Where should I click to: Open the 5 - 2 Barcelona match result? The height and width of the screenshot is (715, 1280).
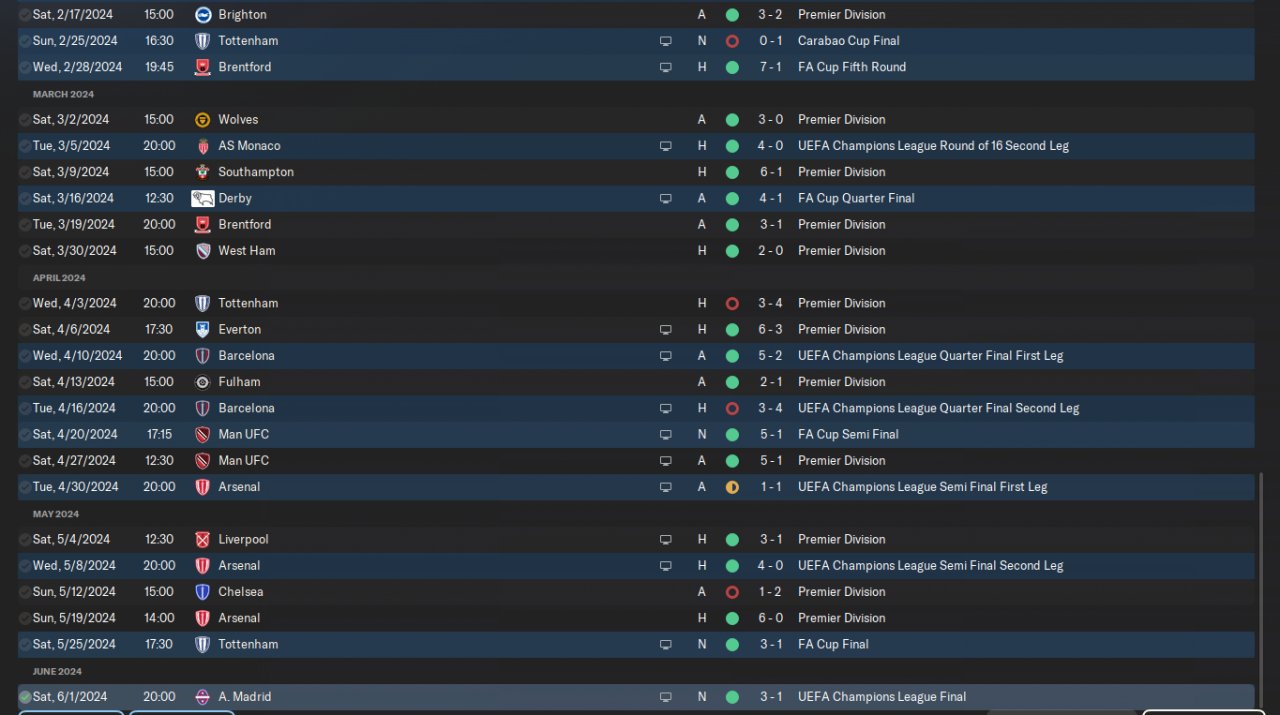click(770, 356)
